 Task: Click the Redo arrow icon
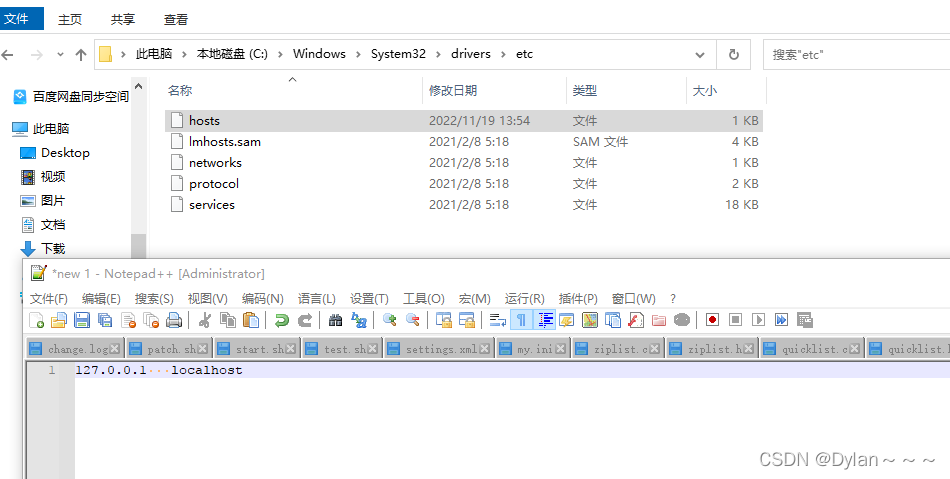pyautogui.click(x=305, y=320)
